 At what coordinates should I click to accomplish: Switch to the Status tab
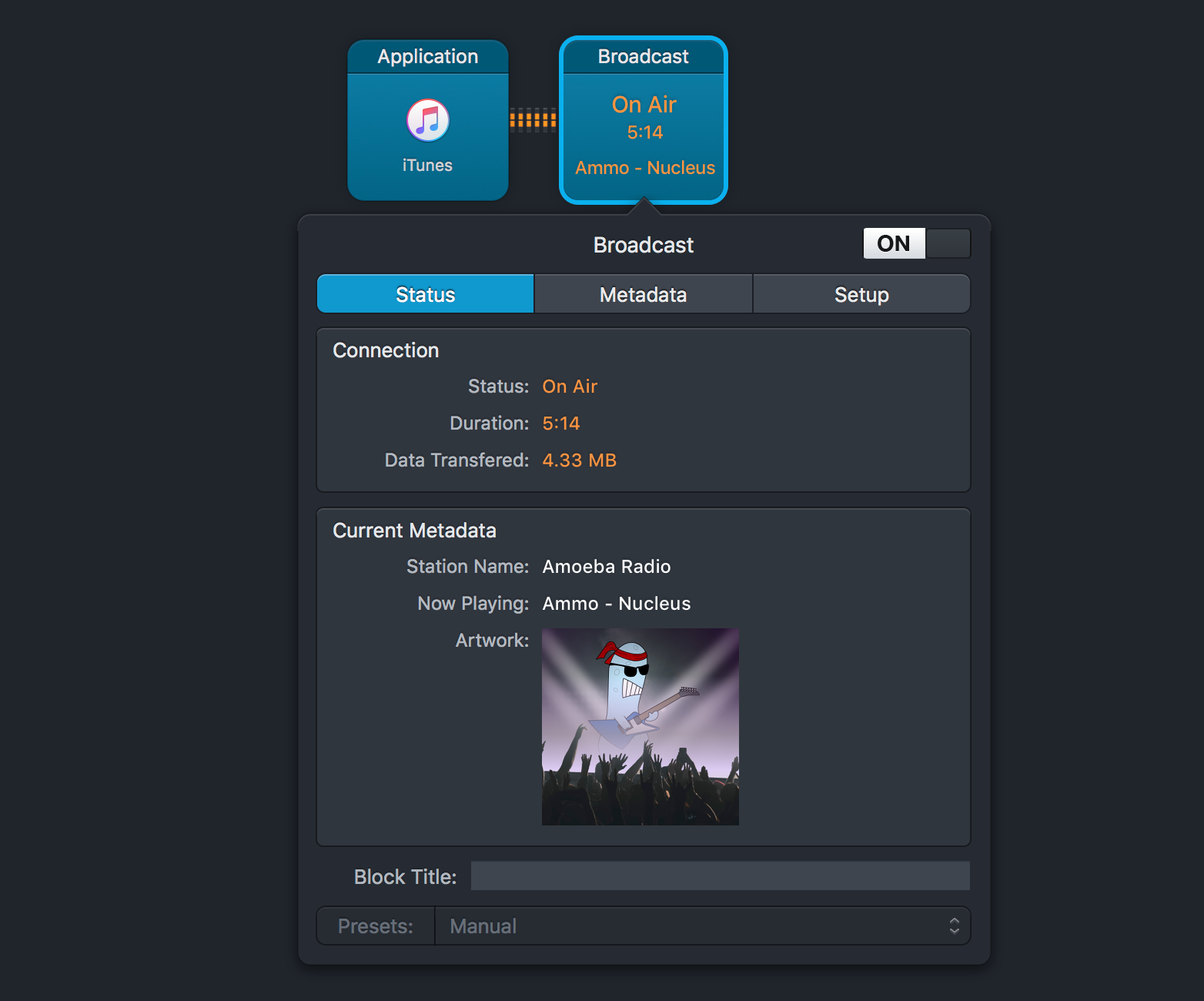(x=426, y=294)
